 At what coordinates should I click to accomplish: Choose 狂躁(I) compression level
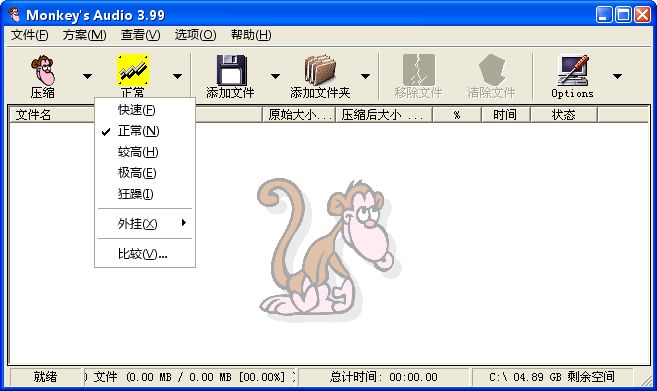145,194
